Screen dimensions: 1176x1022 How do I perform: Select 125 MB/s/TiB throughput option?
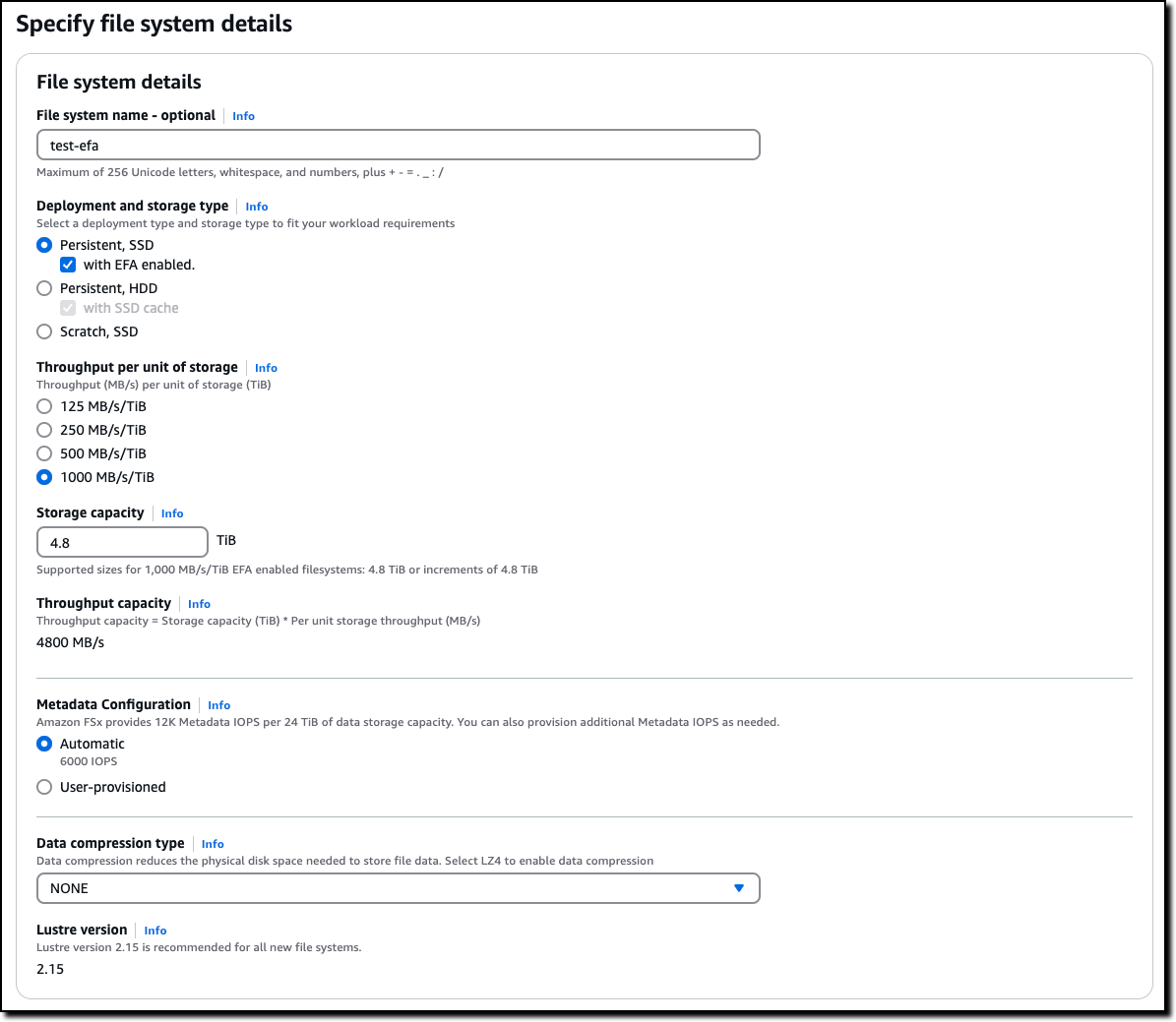click(x=44, y=406)
